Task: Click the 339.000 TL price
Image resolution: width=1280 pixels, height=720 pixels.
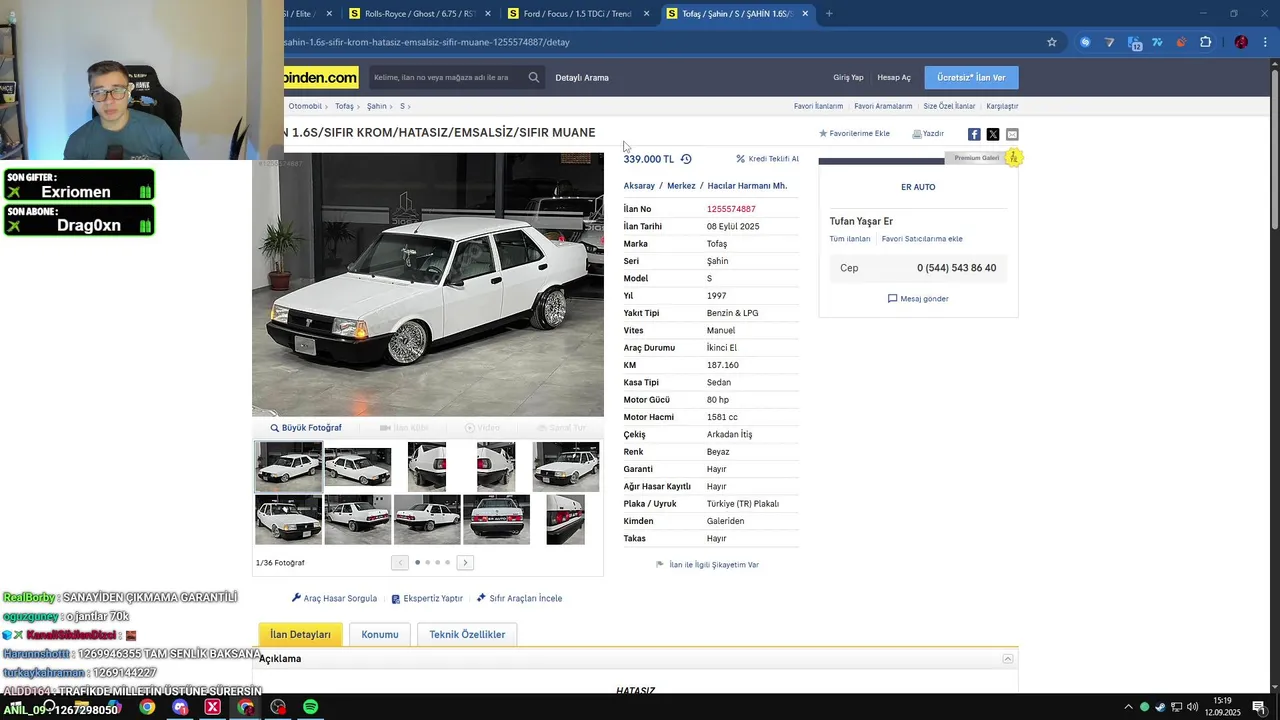Action: coord(649,159)
